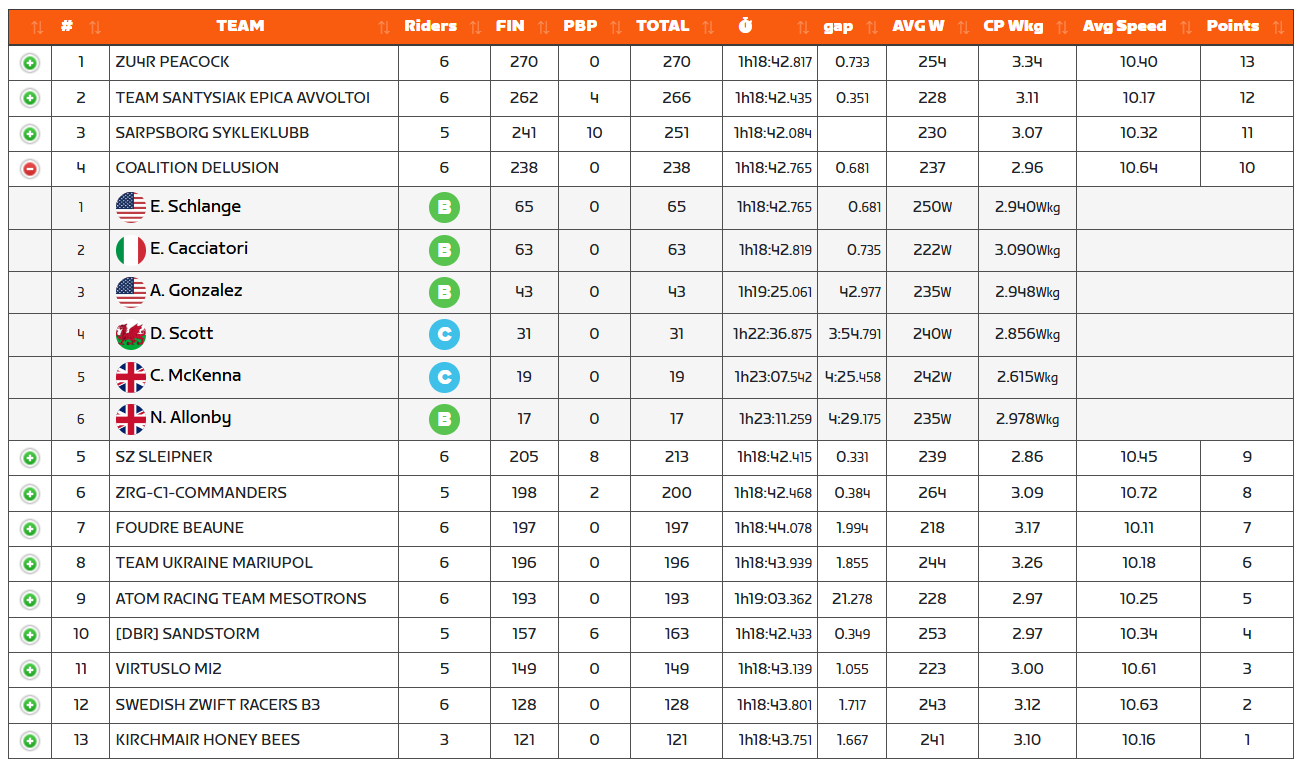
Task: Expand the ZU4R PEACOCK team row
Action: tap(30, 63)
